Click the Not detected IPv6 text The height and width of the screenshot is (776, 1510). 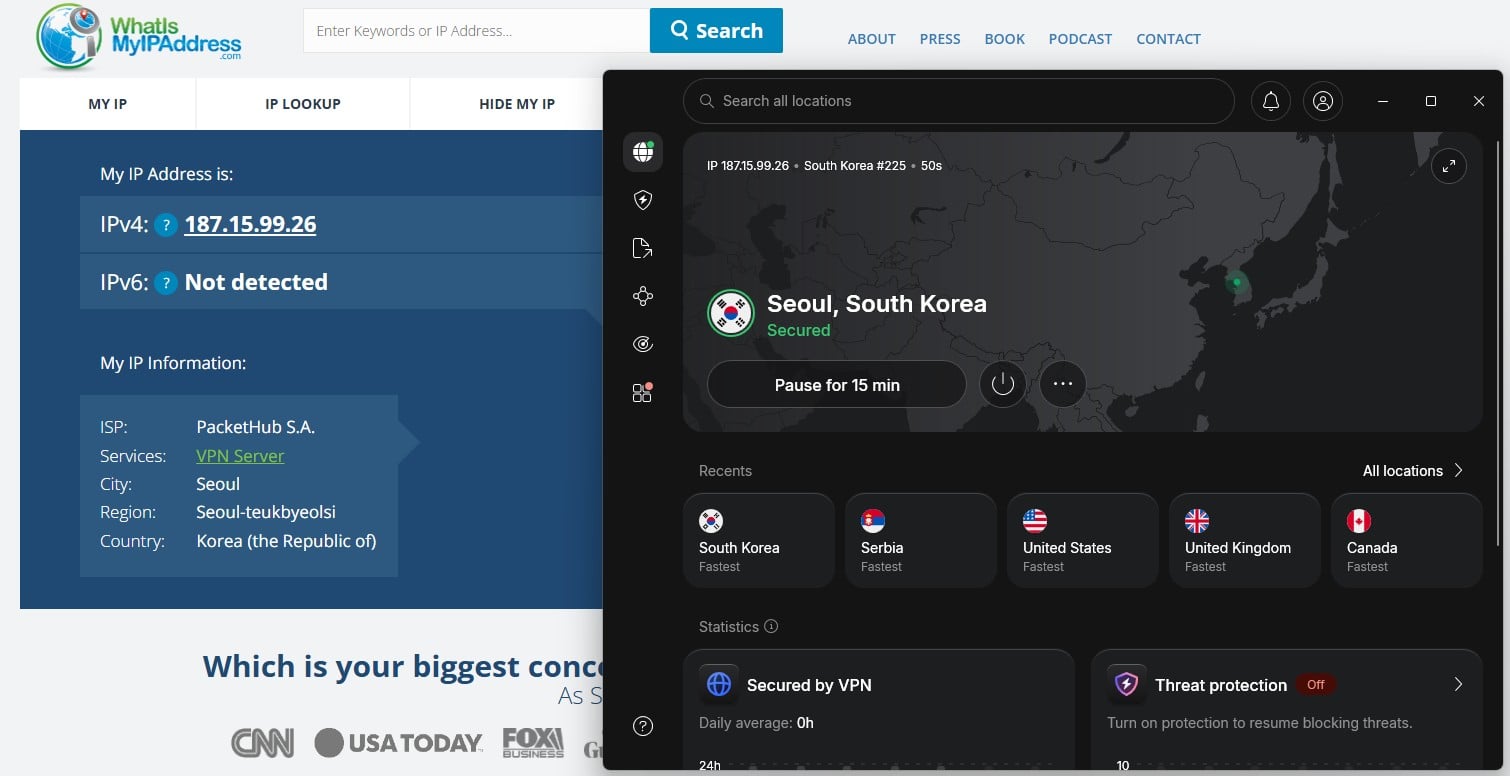pos(256,283)
